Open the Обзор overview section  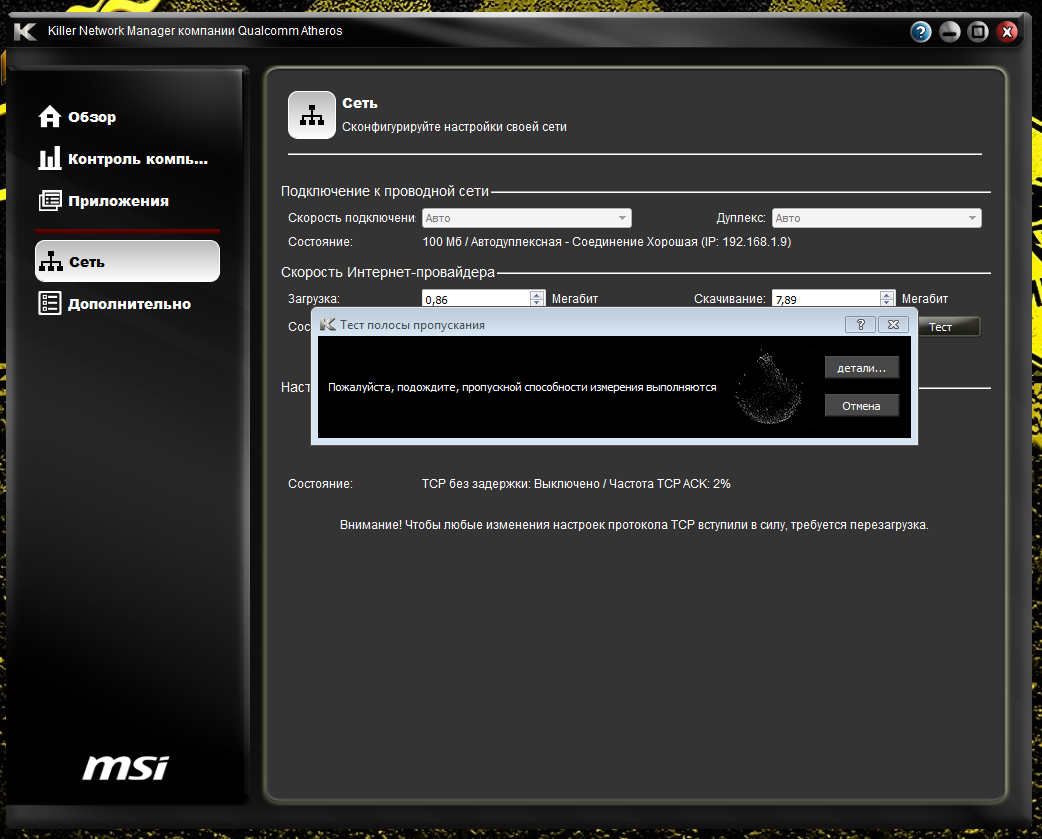point(77,117)
